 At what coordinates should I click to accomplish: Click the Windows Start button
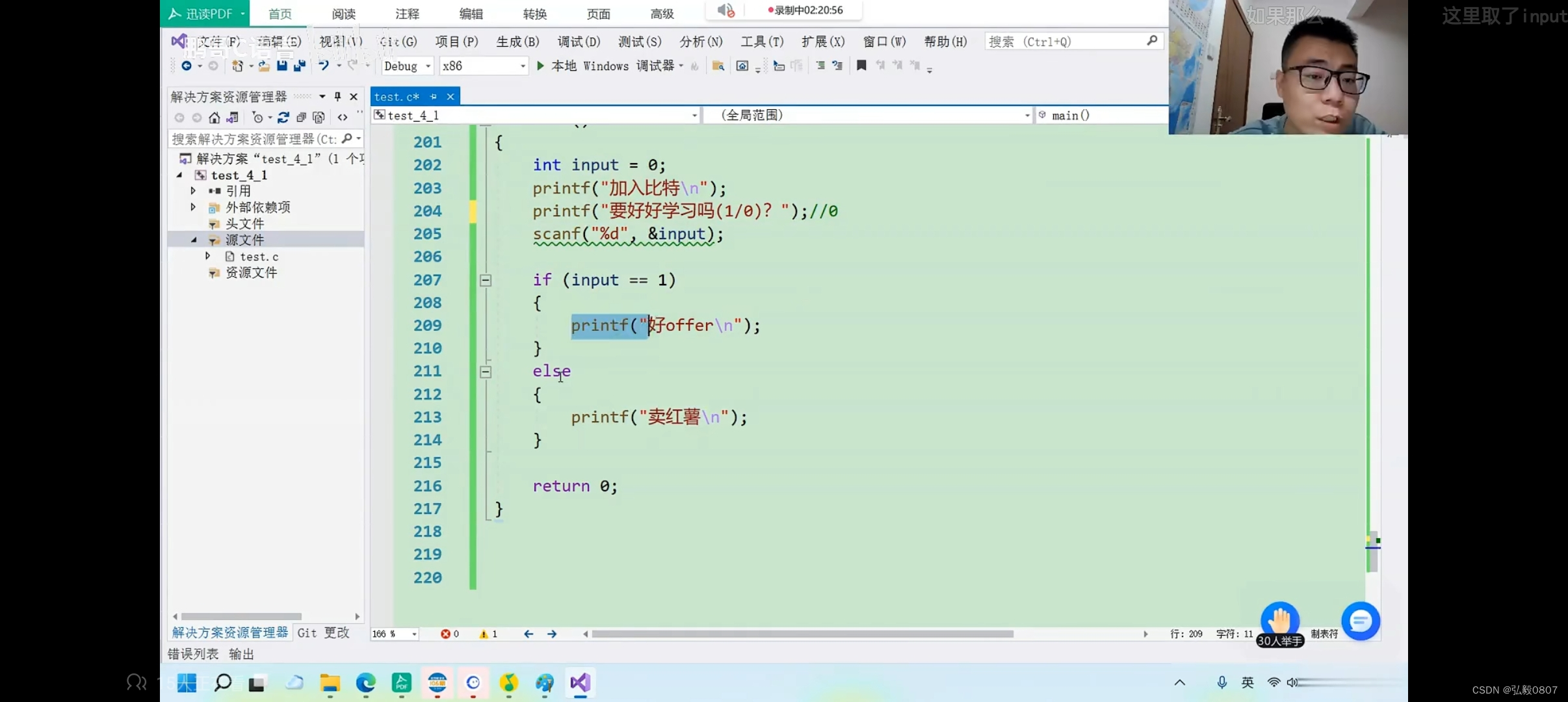[x=187, y=682]
